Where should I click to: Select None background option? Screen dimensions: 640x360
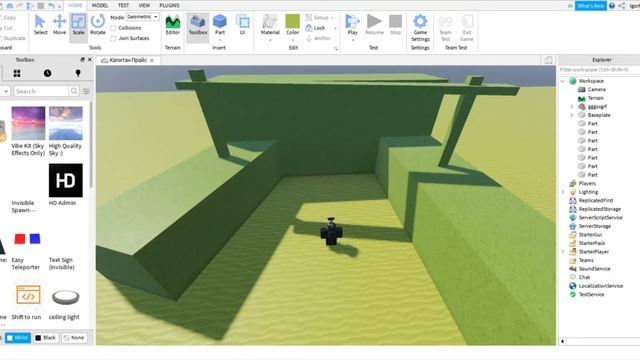coord(74,338)
